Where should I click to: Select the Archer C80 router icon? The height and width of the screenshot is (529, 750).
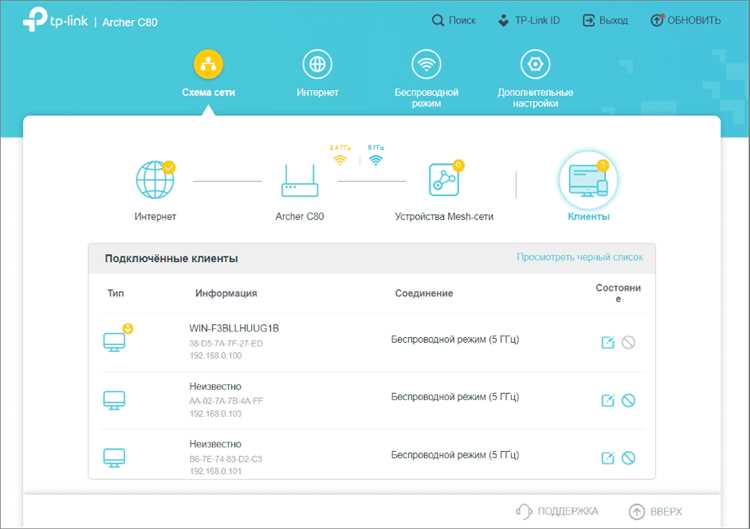pyautogui.click(x=299, y=181)
